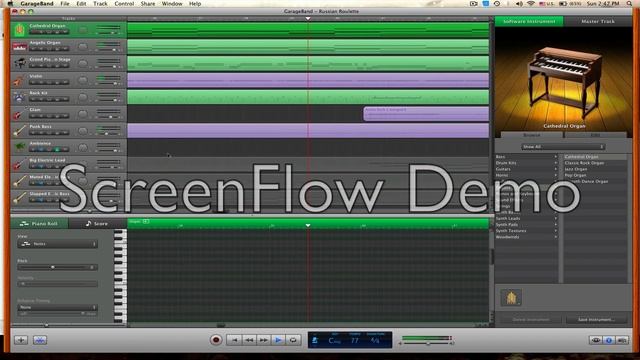Open the File menu
Viewport: 640px width, 360px height.
pos(65,4)
